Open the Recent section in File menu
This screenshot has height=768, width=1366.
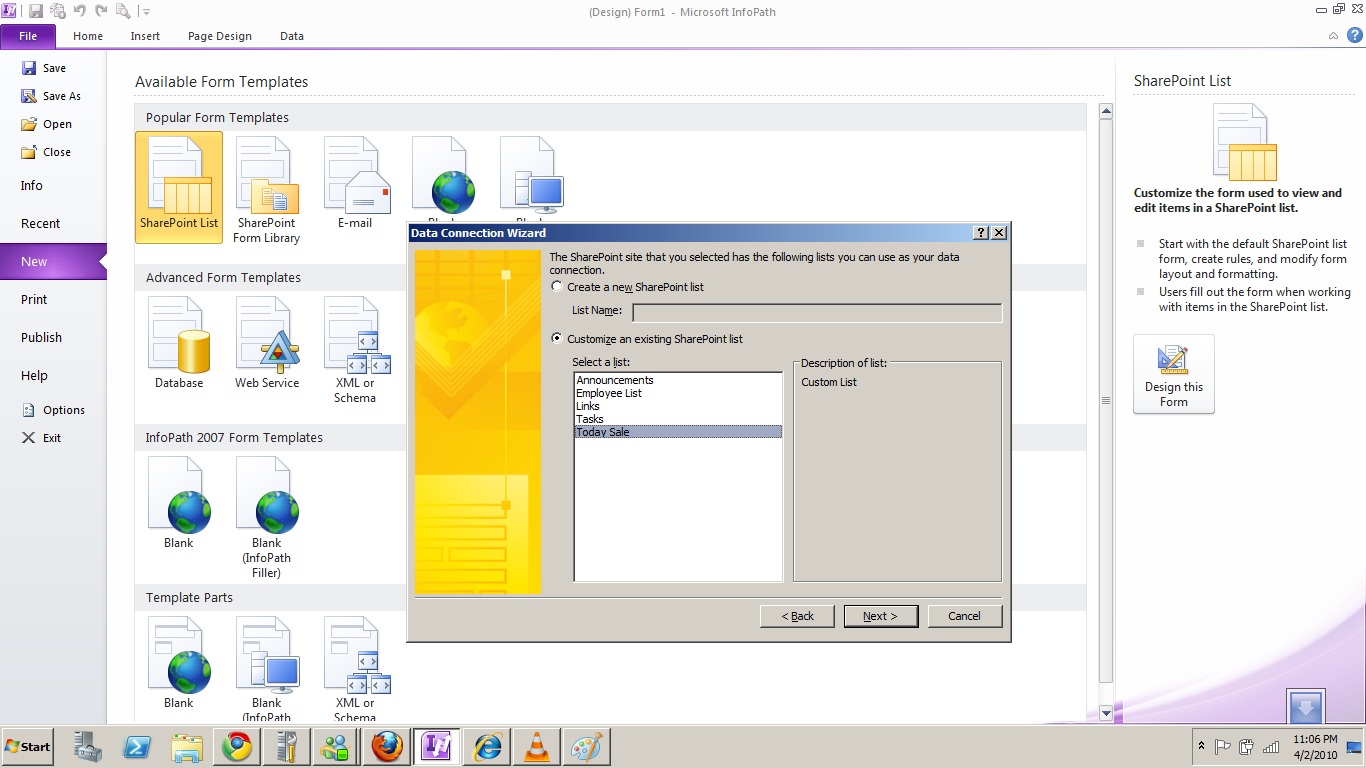[41, 224]
